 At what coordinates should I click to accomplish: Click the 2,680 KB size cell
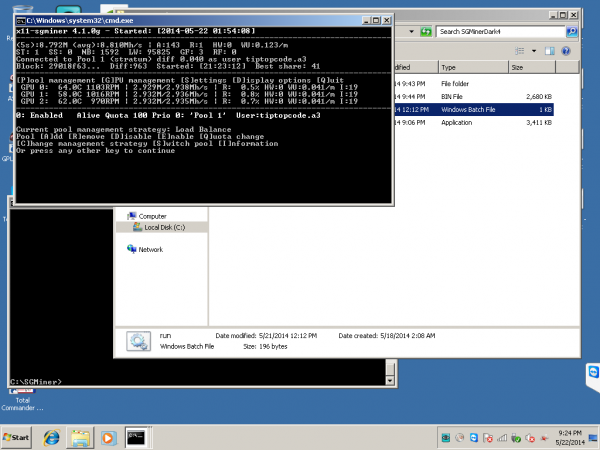pyautogui.click(x=539, y=96)
